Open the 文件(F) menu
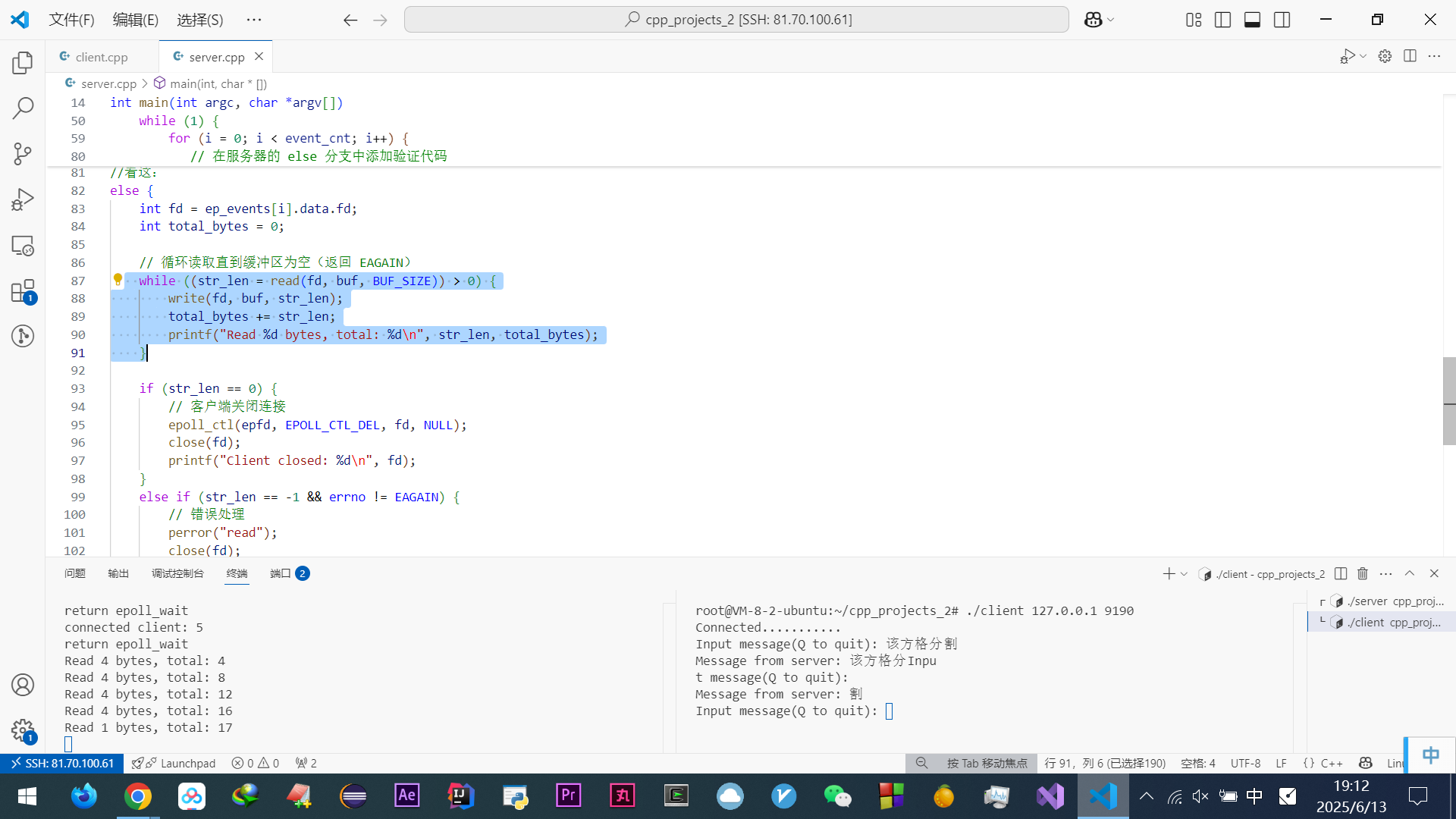Image resolution: width=1456 pixels, height=819 pixels. pos(71,20)
